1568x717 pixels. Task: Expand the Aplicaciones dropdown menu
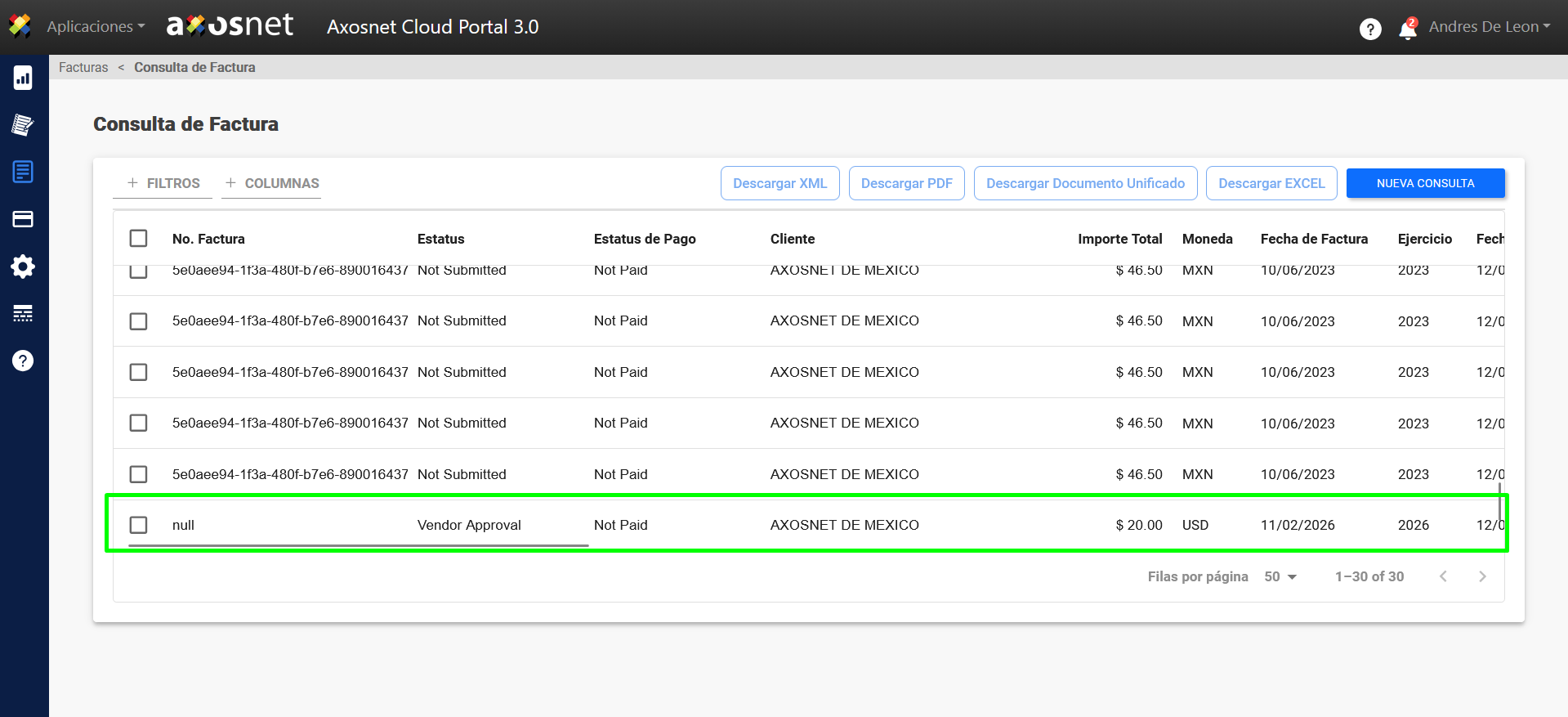(96, 27)
